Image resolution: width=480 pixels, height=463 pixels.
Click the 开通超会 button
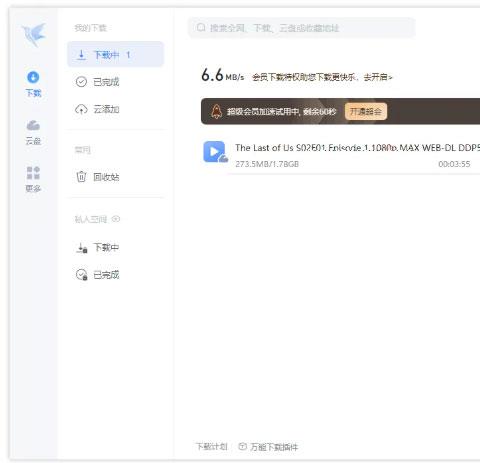366,111
